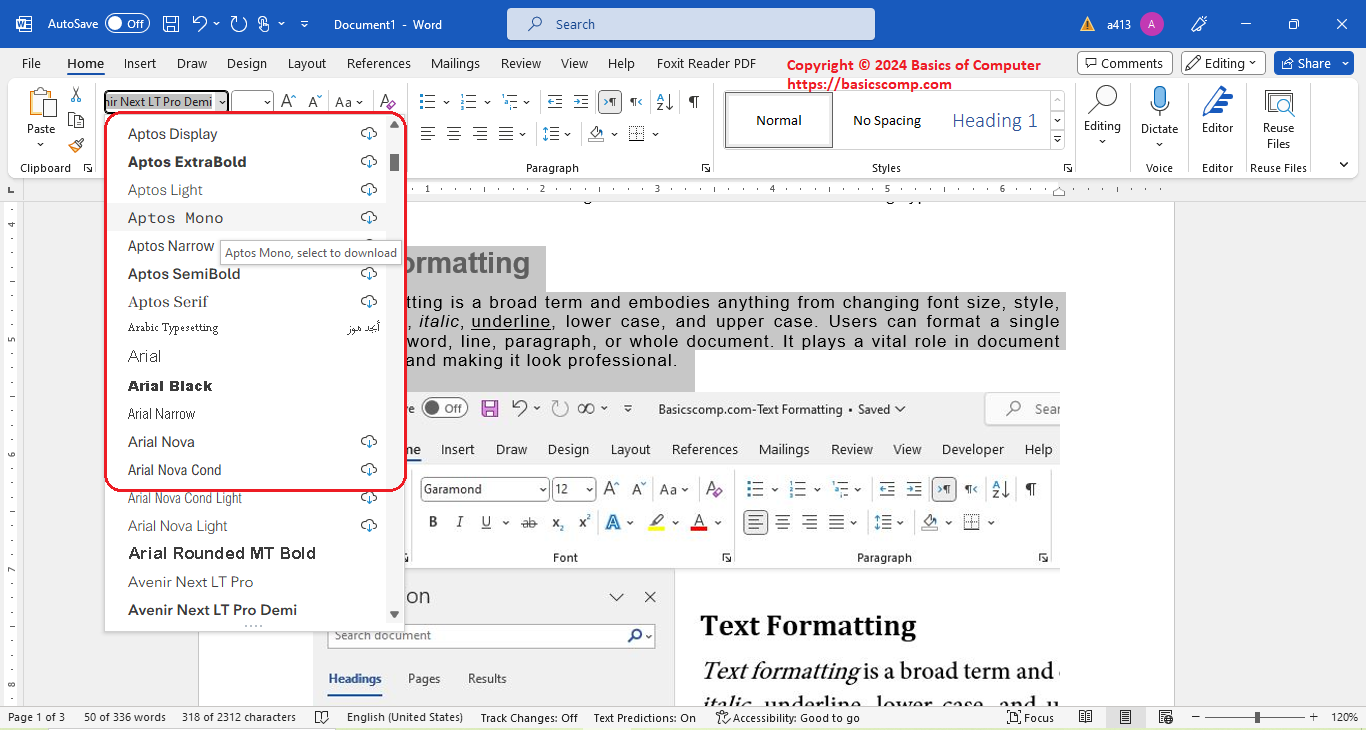Switch to Print Layout view
The image size is (1366, 730).
pyautogui.click(x=1126, y=717)
